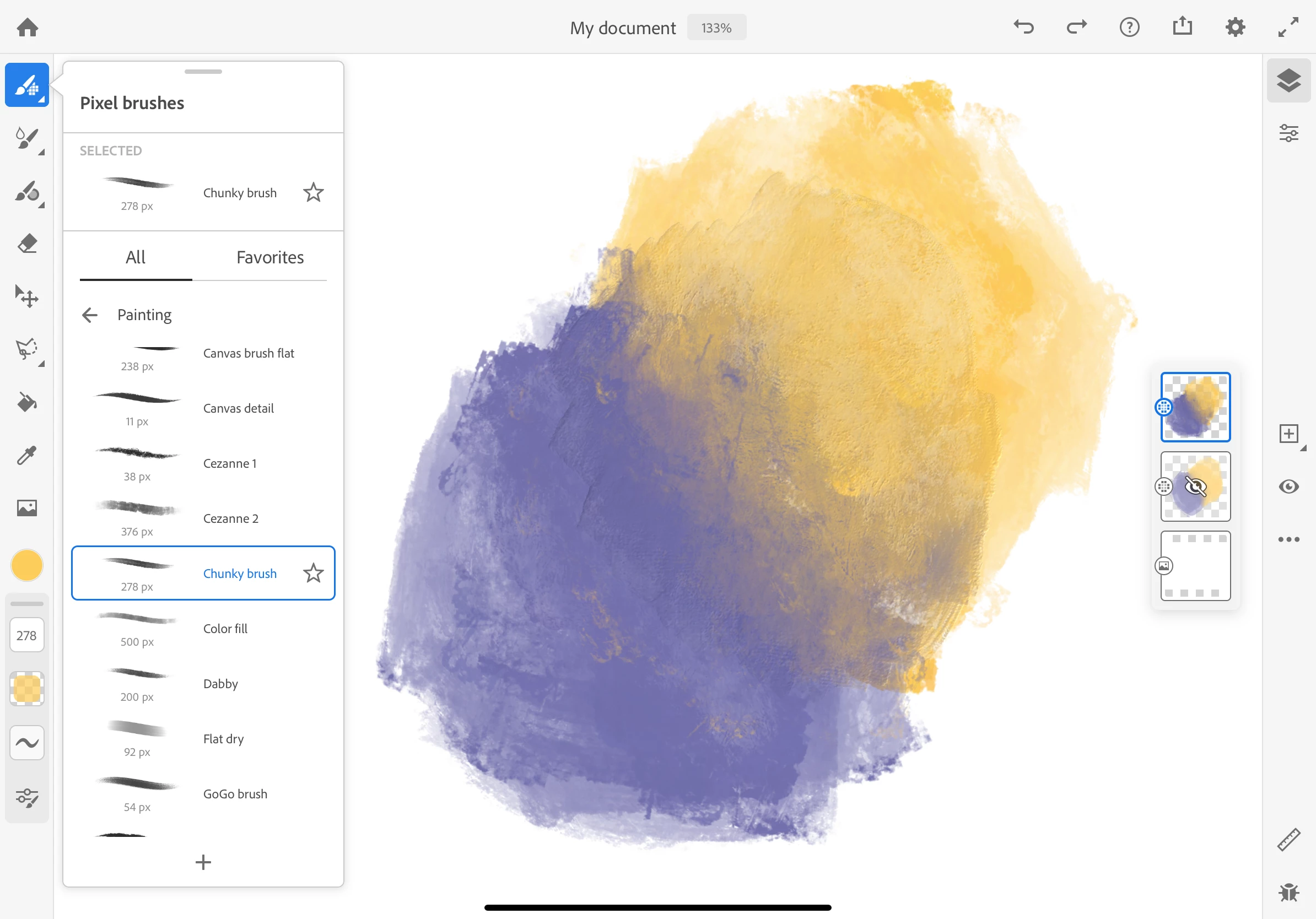
Task: Switch to the All brushes tab
Action: (135, 258)
